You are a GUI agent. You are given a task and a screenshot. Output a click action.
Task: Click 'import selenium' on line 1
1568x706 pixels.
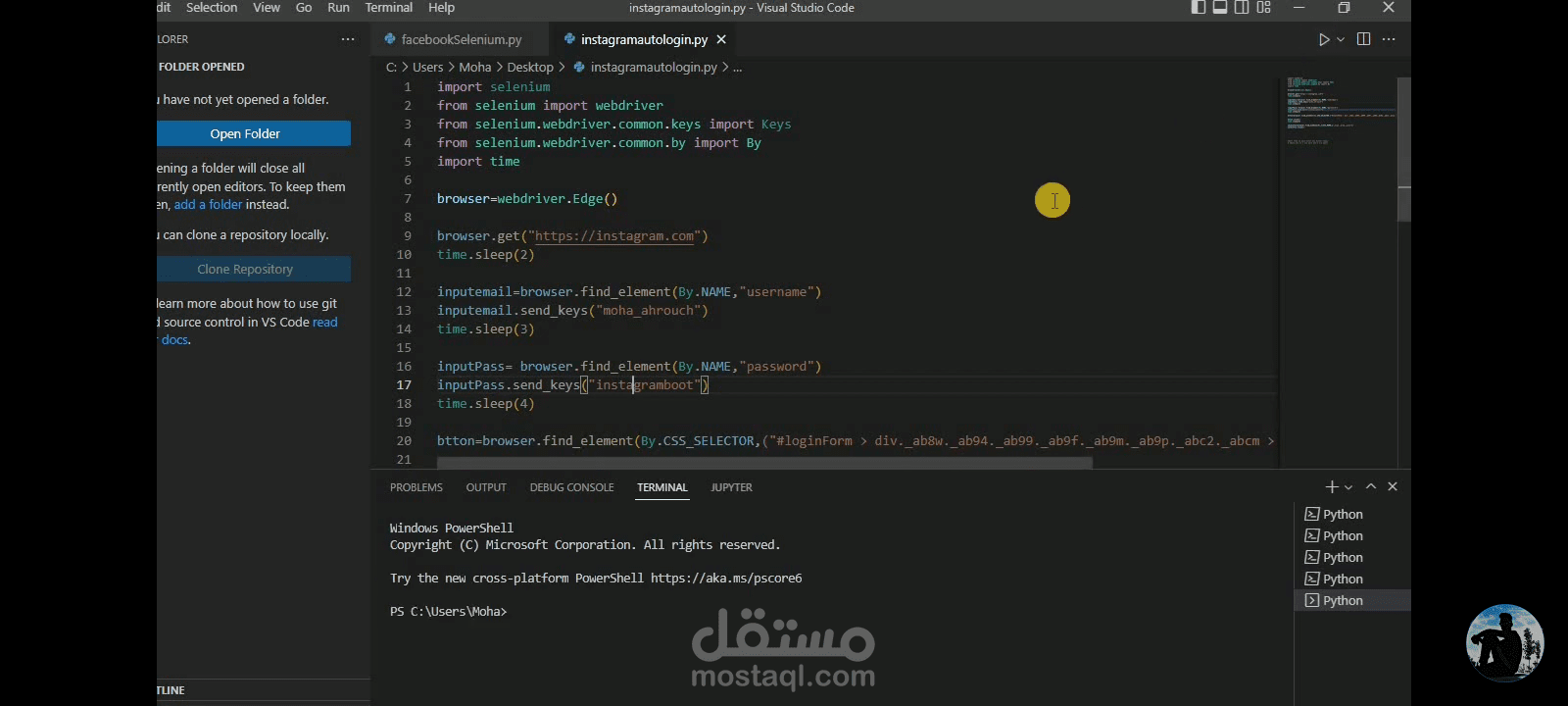493,87
